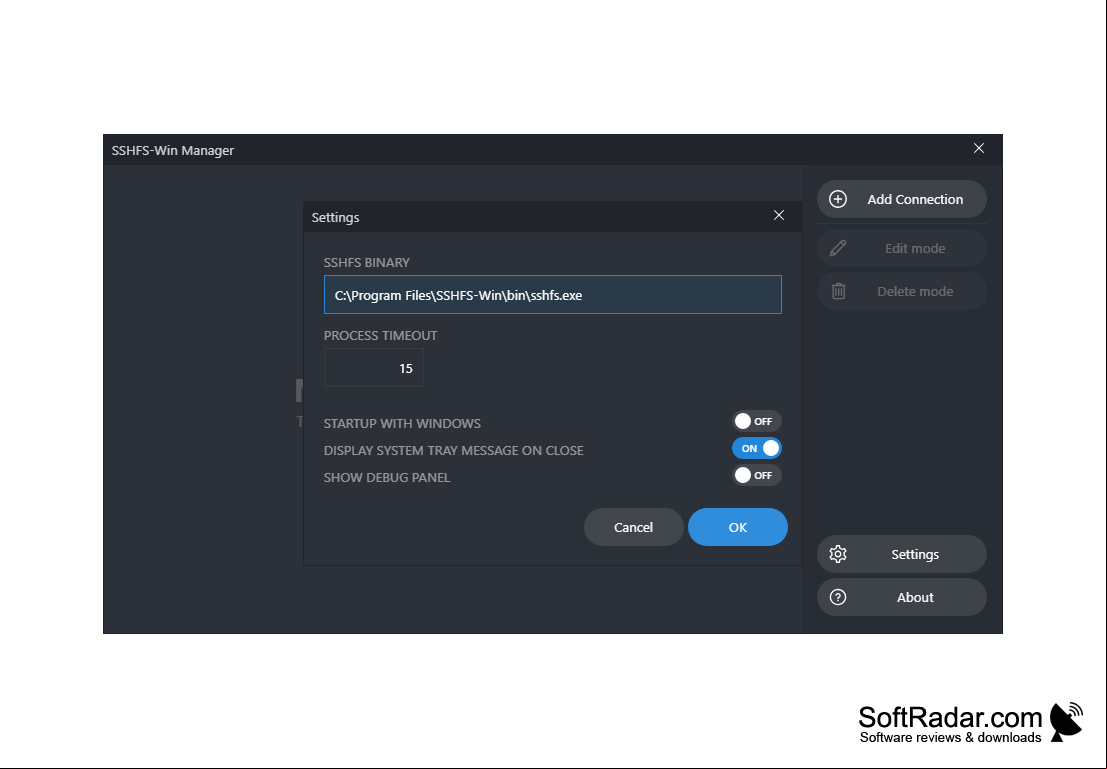Click the SSHFS Binary path field
1107x769 pixels.
pyautogui.click(x=553, y=294)
